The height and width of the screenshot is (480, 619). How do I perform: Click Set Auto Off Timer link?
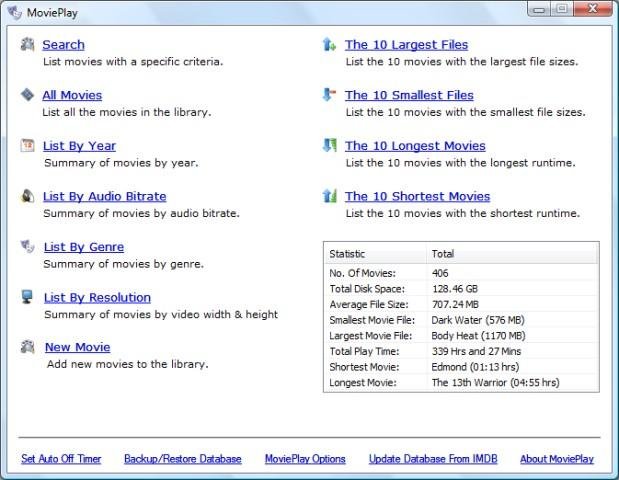coord(61,459)
